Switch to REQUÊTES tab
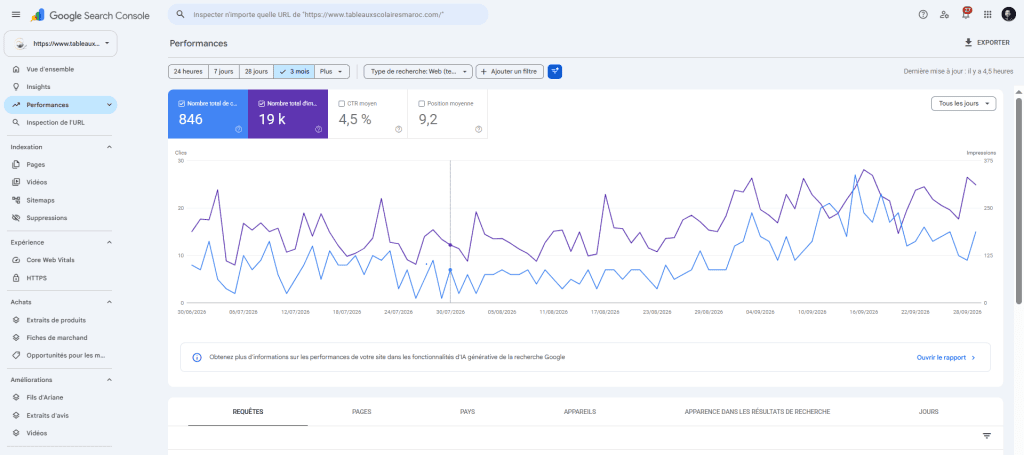This screenshot has width=1024, height=455. (x=248, y=412)
